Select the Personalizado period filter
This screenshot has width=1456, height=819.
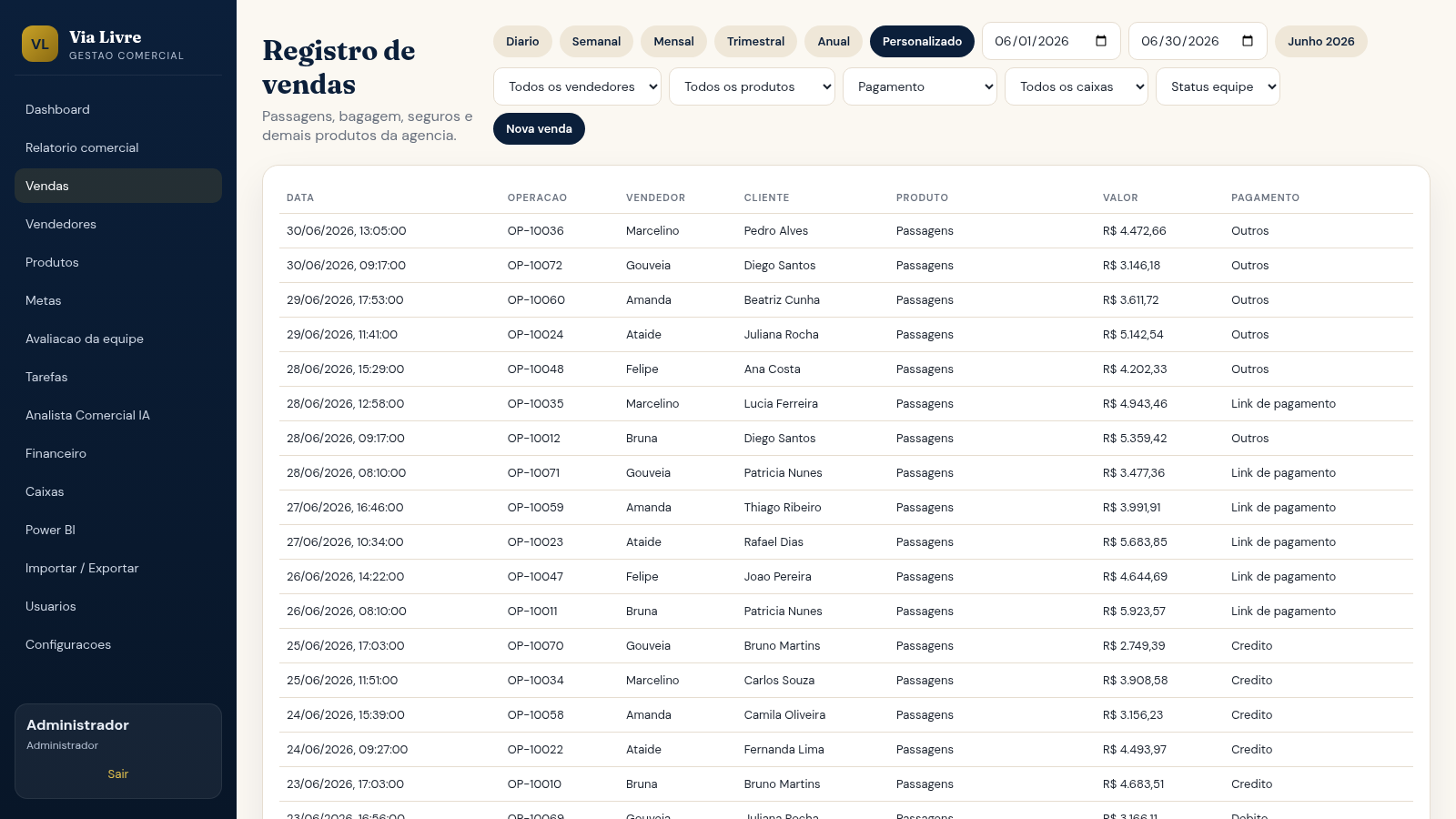point(922,41)
